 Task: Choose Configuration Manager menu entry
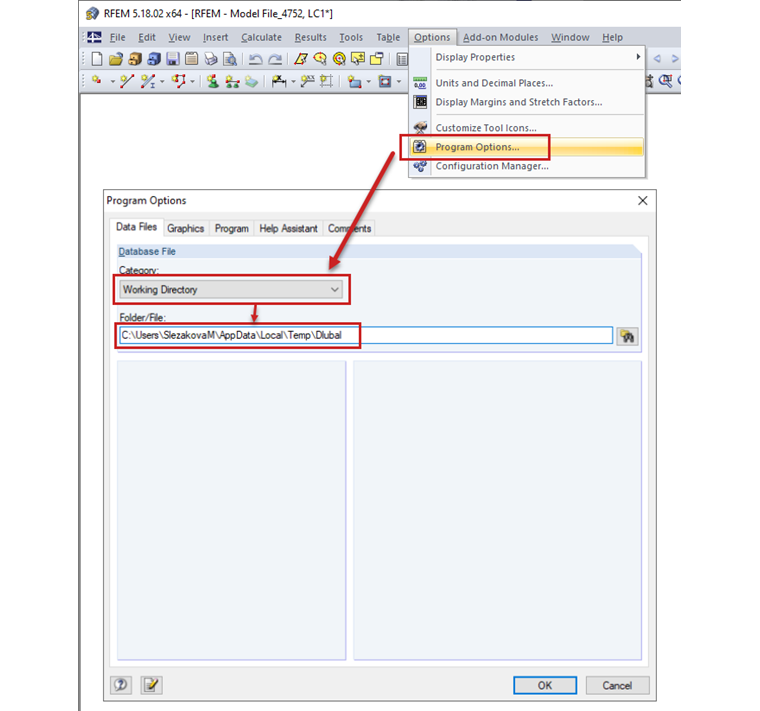click(526, 166)
